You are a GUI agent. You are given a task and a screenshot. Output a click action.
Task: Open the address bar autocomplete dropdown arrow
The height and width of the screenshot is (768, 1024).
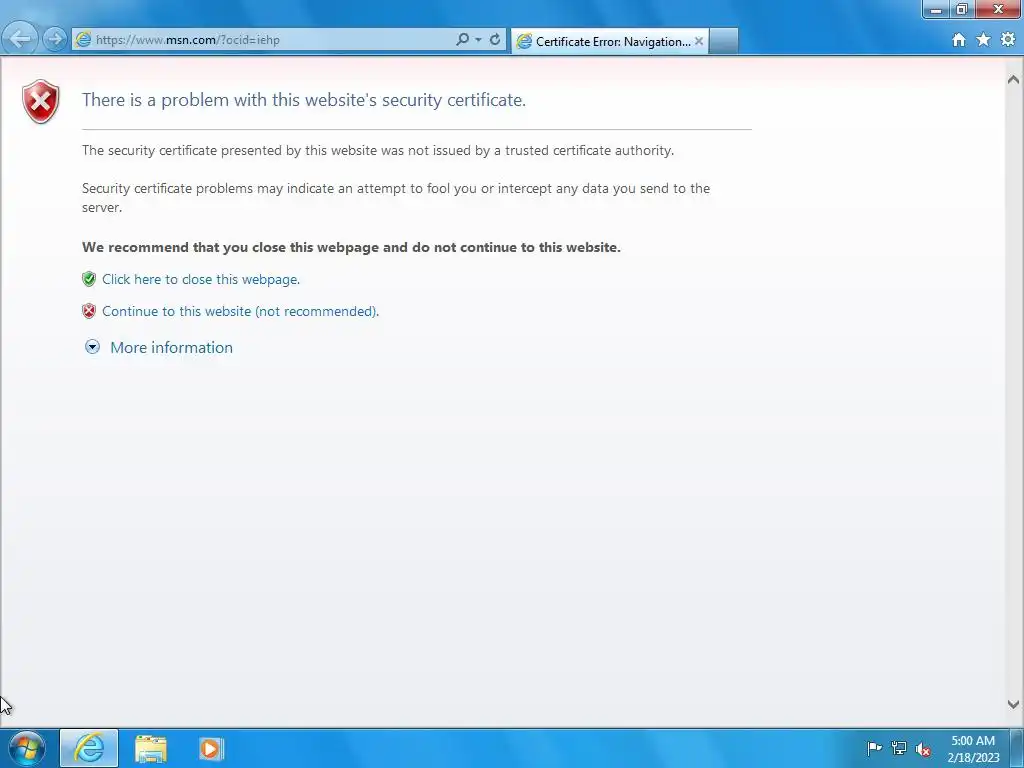pyautogui.click(x=478, y=40)
